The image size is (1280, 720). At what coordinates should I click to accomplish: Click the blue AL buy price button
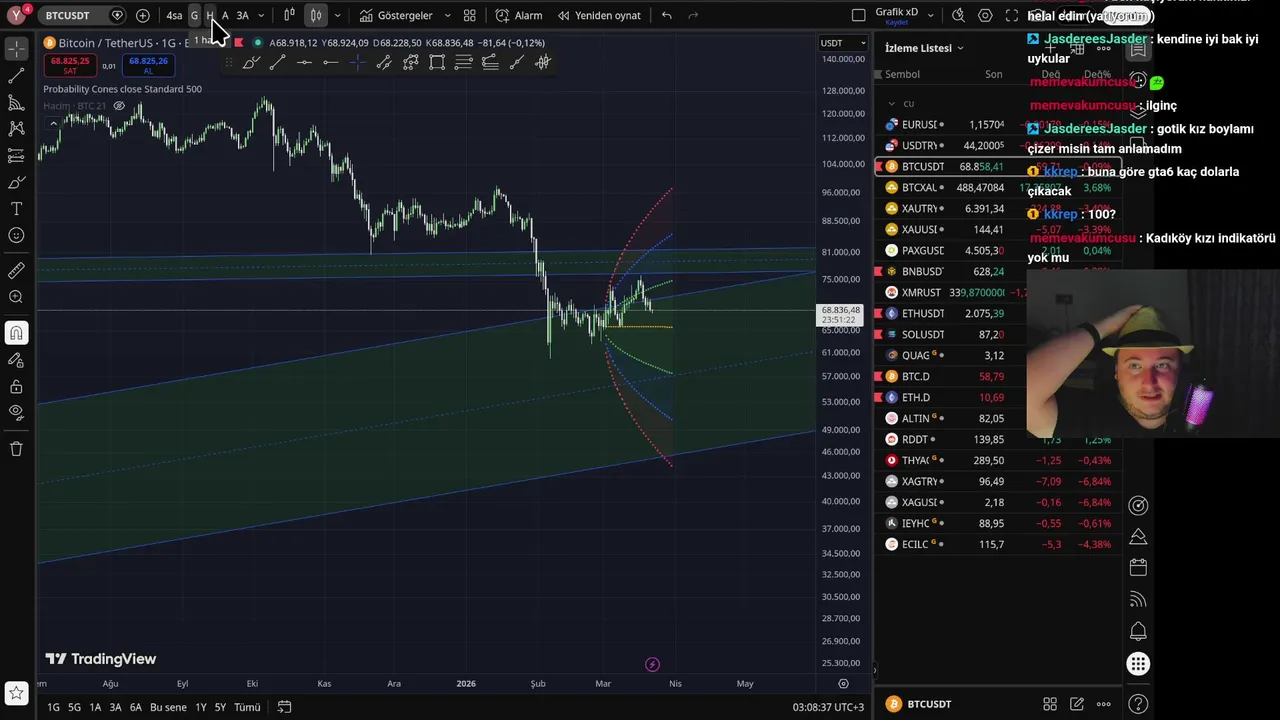pos(148,65)
